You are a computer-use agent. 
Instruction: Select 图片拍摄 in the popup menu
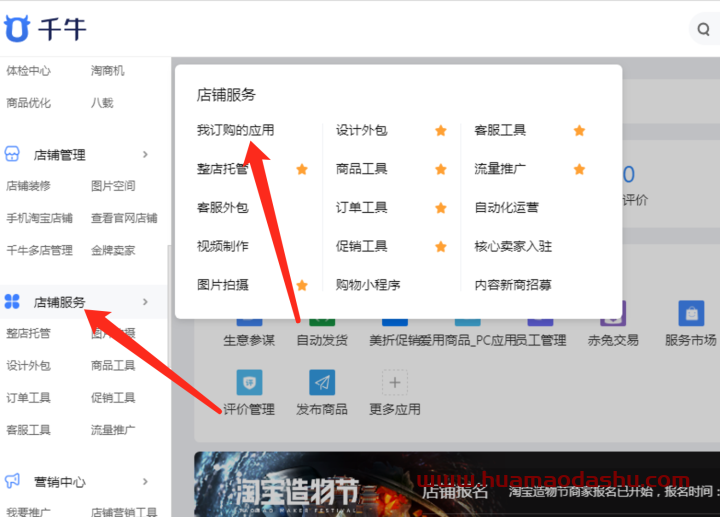coord(223,285)
